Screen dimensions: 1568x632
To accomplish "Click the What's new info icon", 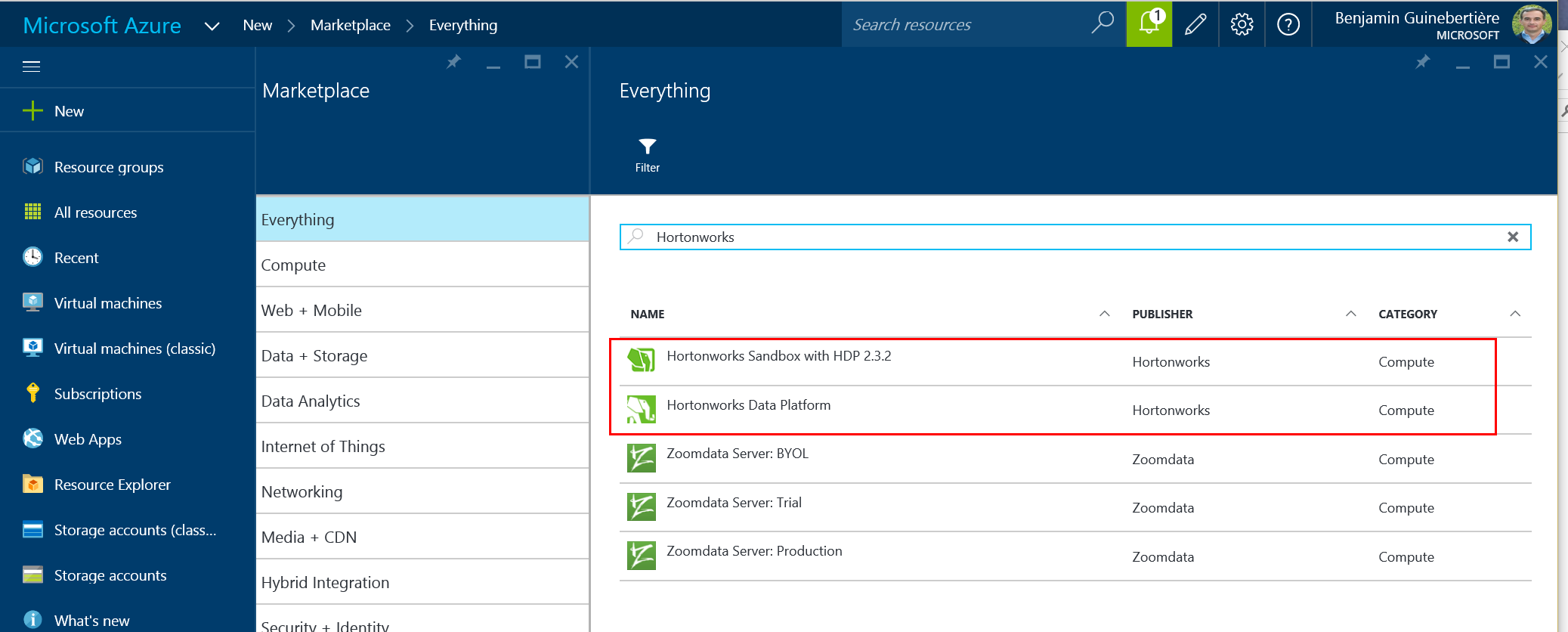I will 32,620.
